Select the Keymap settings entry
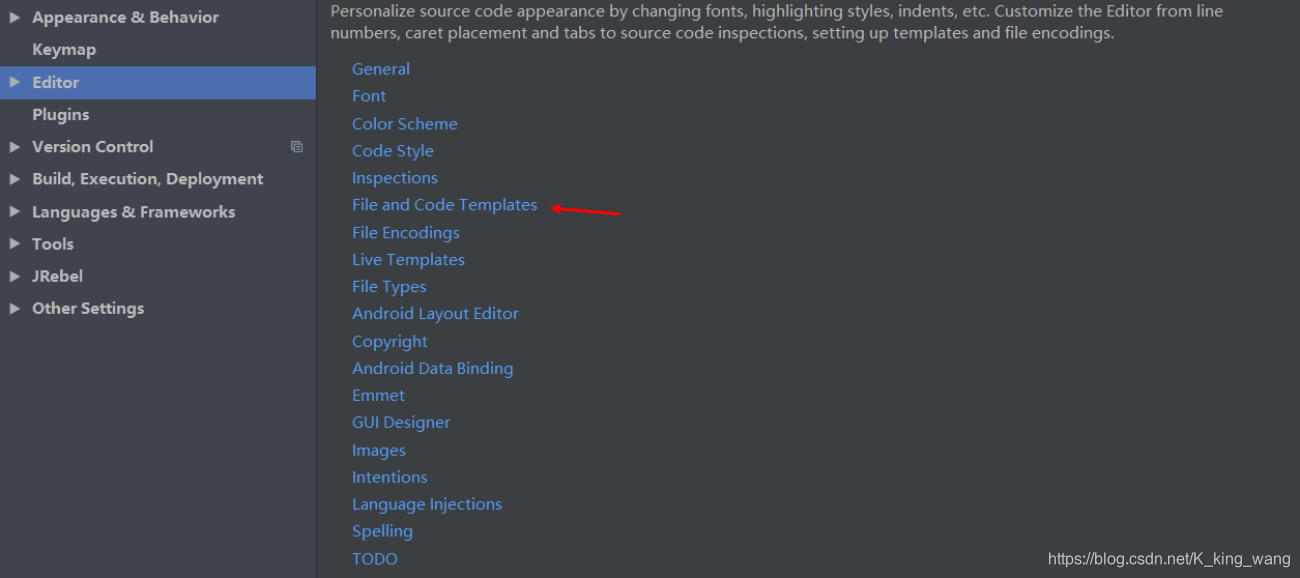 (64, 50)
